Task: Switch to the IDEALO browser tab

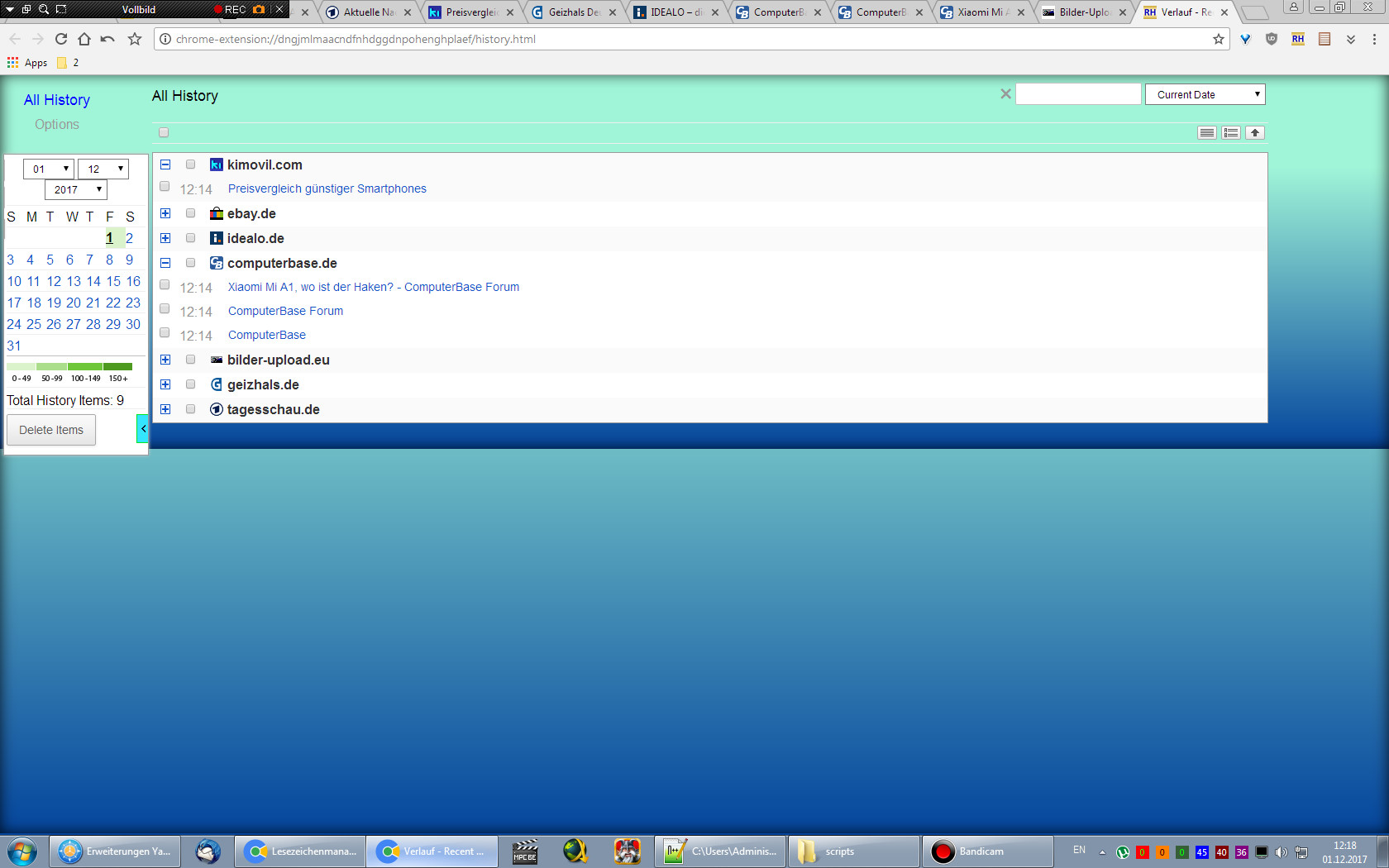Action: click(676, 12)
